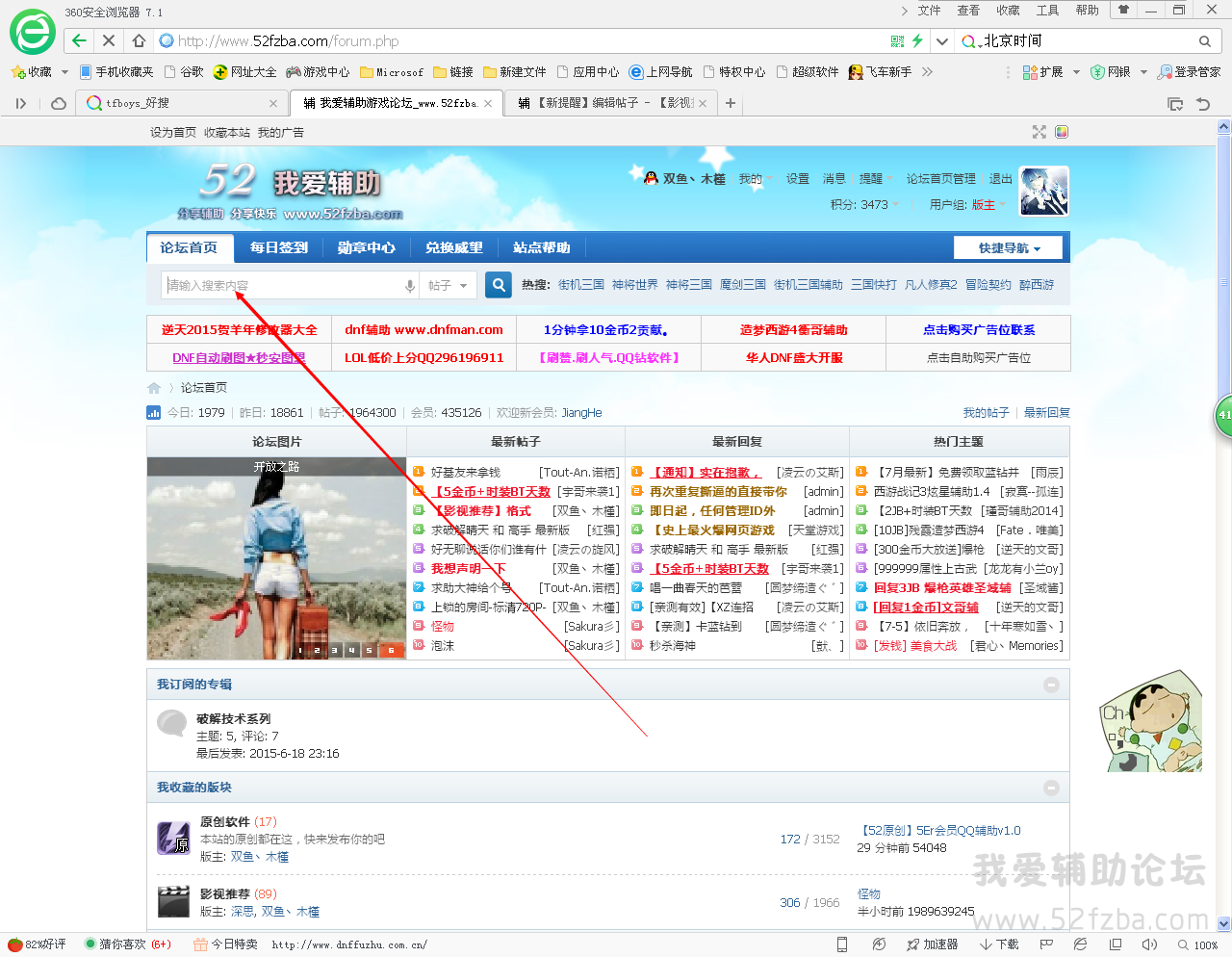Click the cloud sync icon beside tabs
The width and height of the screenshot is (1232, 957).
[59, 103]
